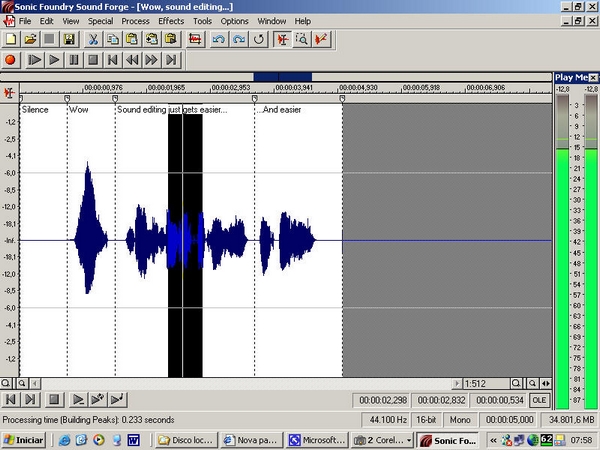Rewind with the double left arrows
The height and width of the screenshot is (450, 600).
(132, 60)
